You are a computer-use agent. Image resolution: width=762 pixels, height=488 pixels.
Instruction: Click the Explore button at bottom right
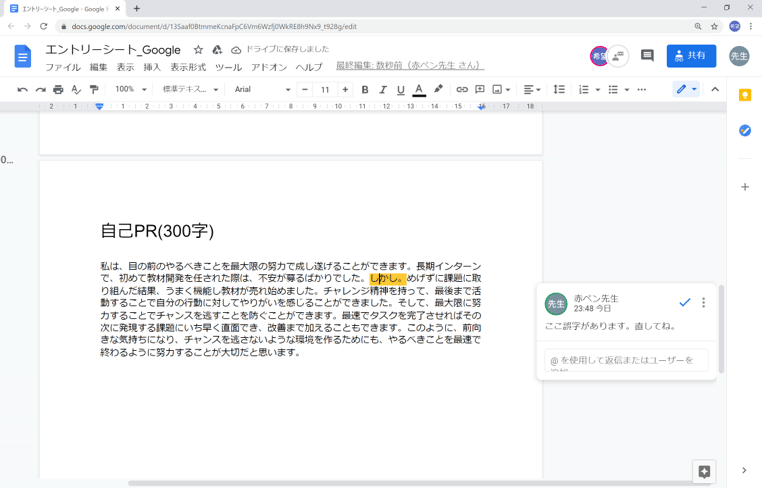704,471
